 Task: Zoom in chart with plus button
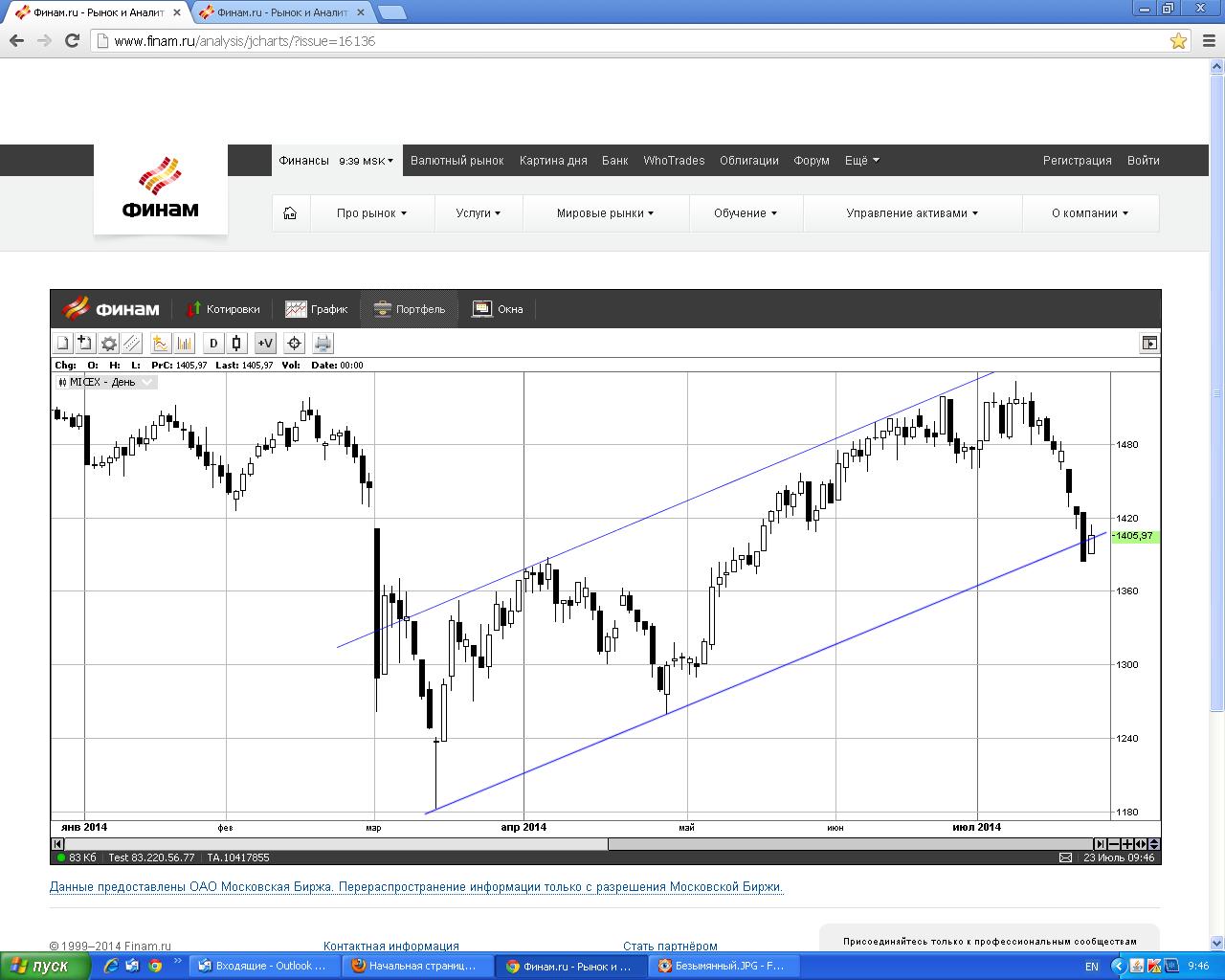click(1127, 844)
